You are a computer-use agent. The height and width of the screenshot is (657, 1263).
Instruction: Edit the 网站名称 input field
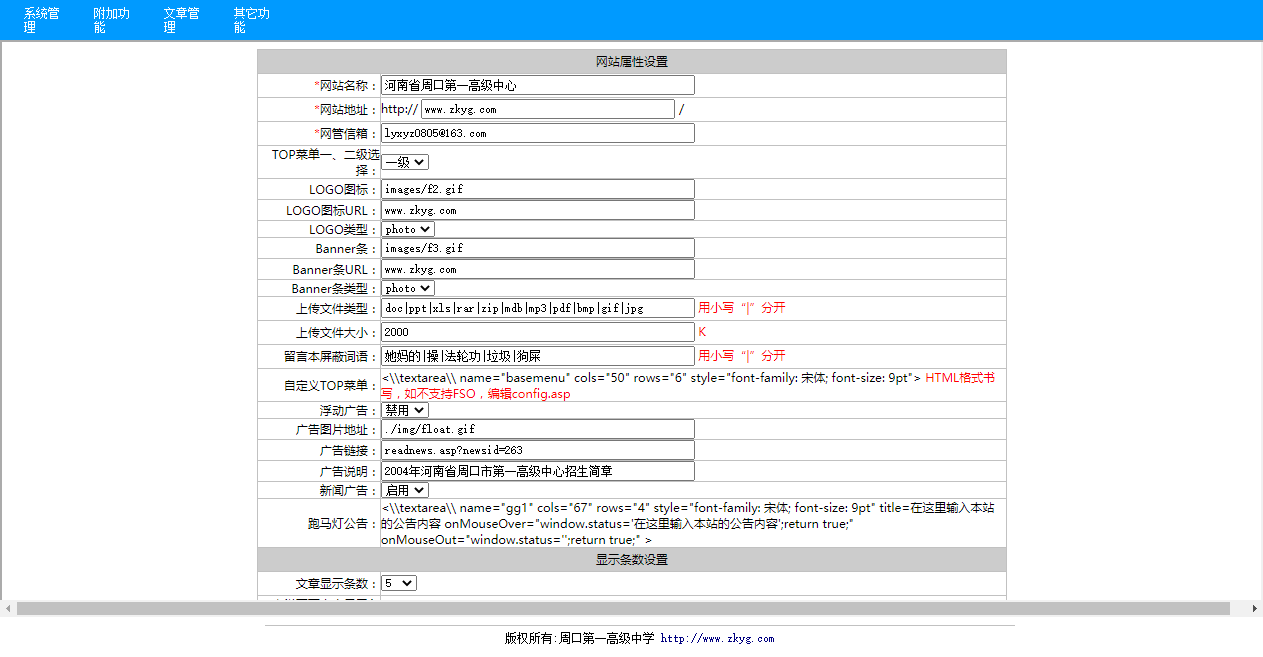[x=538, y=86]
